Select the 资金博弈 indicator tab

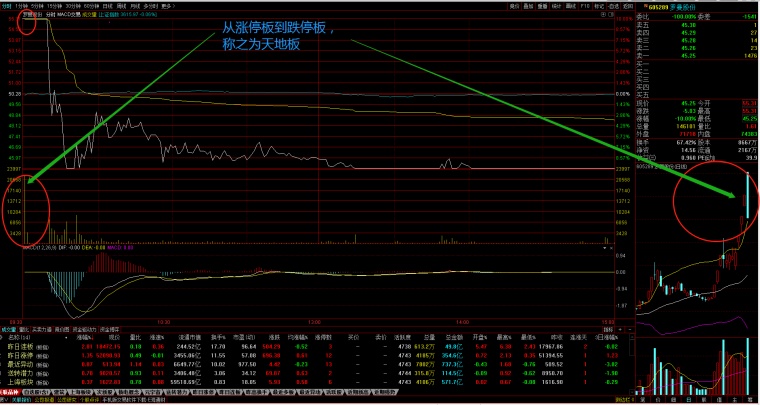point(110,329)
